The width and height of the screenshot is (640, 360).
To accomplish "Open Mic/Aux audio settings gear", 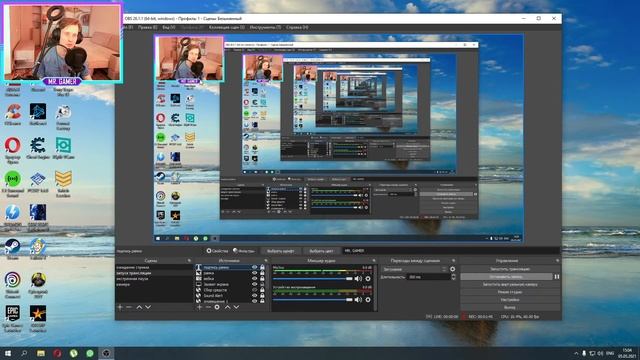I will [368, 278].
